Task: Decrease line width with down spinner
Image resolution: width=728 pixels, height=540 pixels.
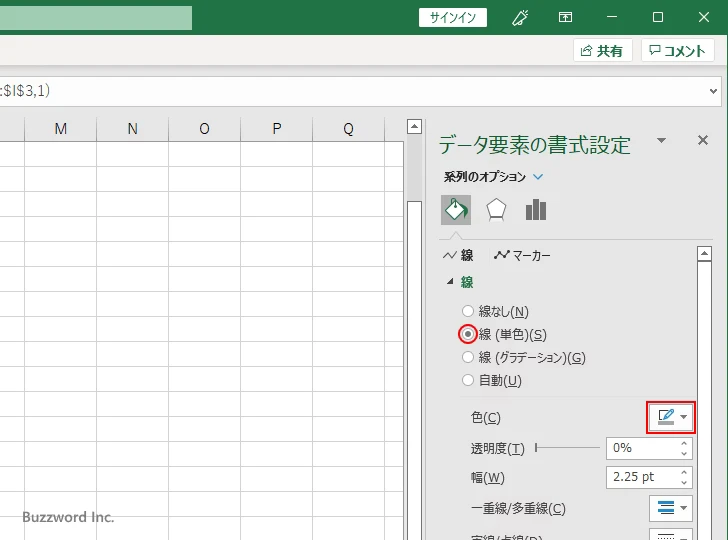Action: point(684,483)
